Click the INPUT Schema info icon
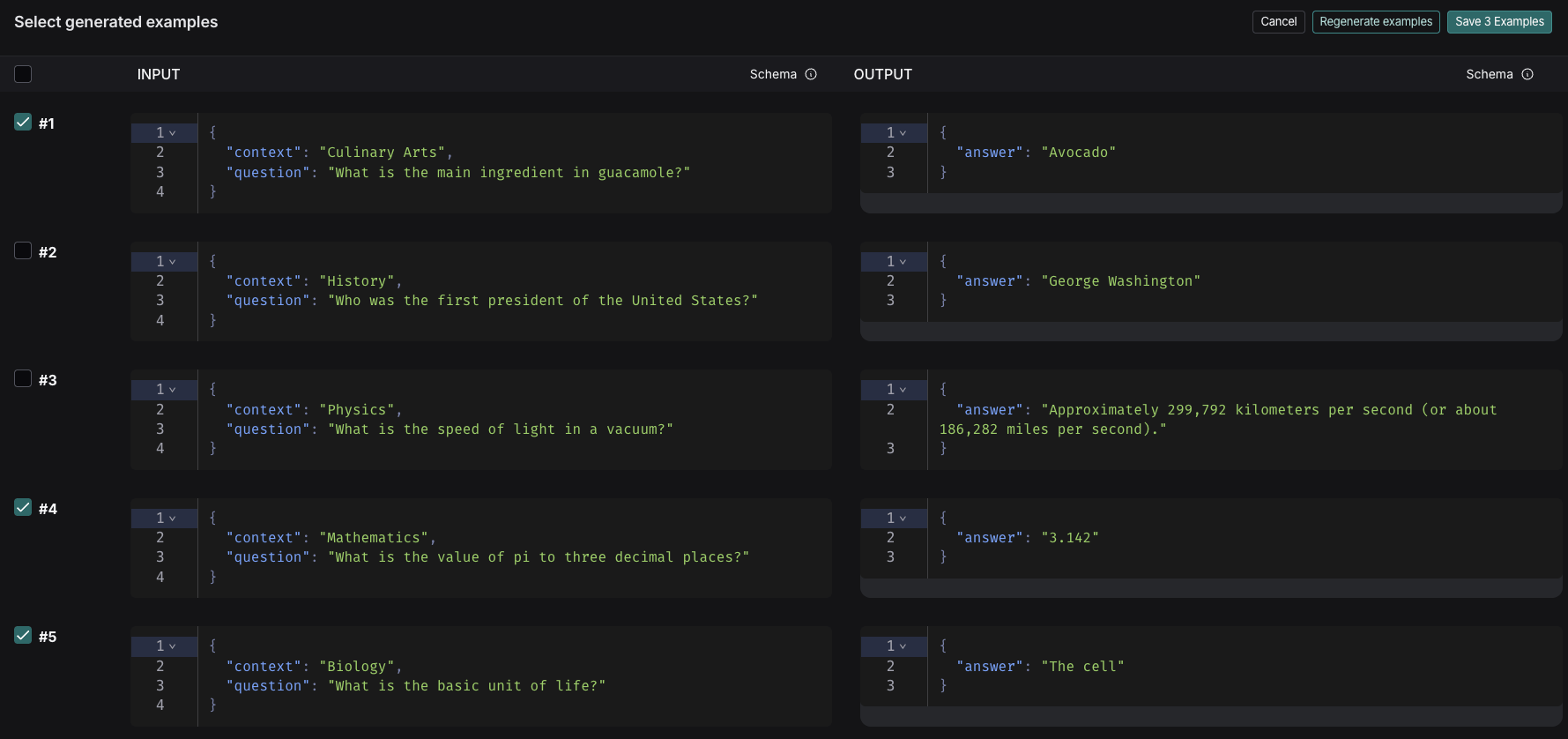The width and height of the screenshot is (1568, 739). click(x=811, y=74)
